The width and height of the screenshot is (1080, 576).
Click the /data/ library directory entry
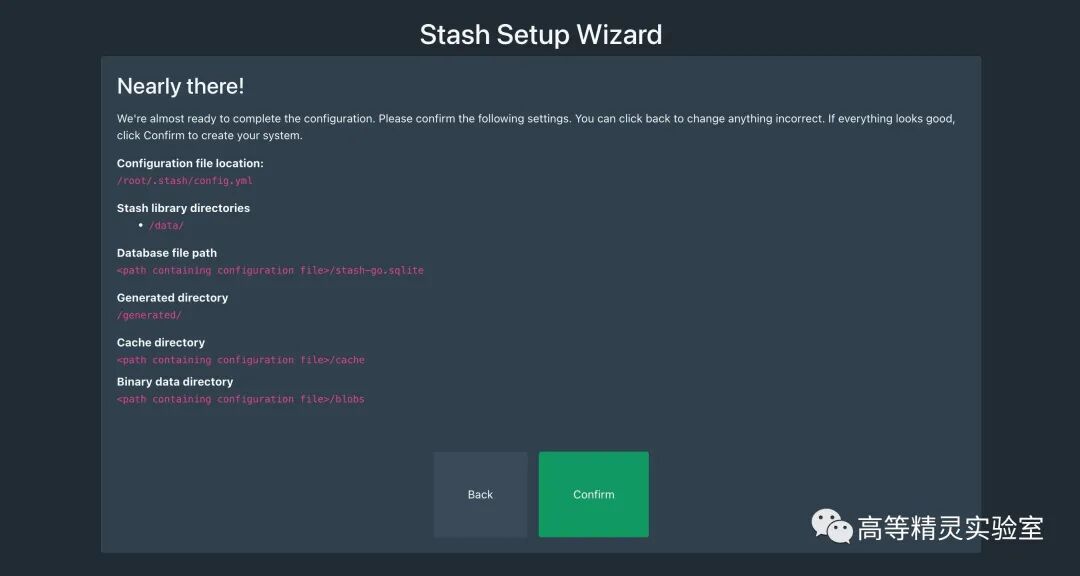point(166,225)
